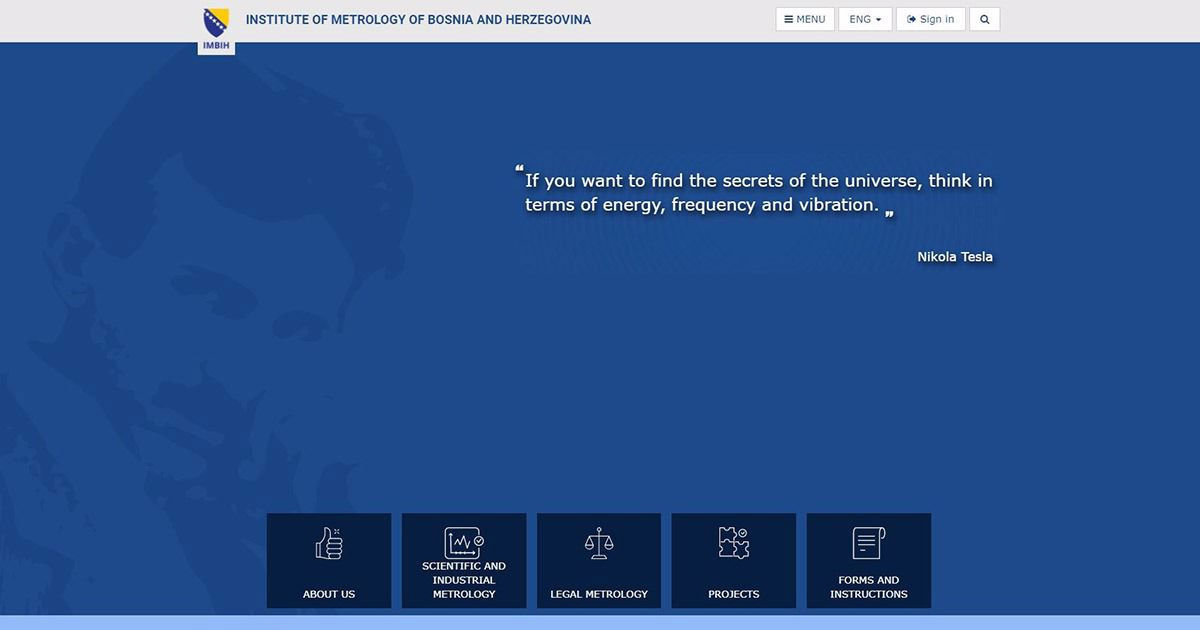The height and width of the screenshot is (630, 1200).
Task: Open the LEGAL METROLOGY tile label
Action: (599, 594)
